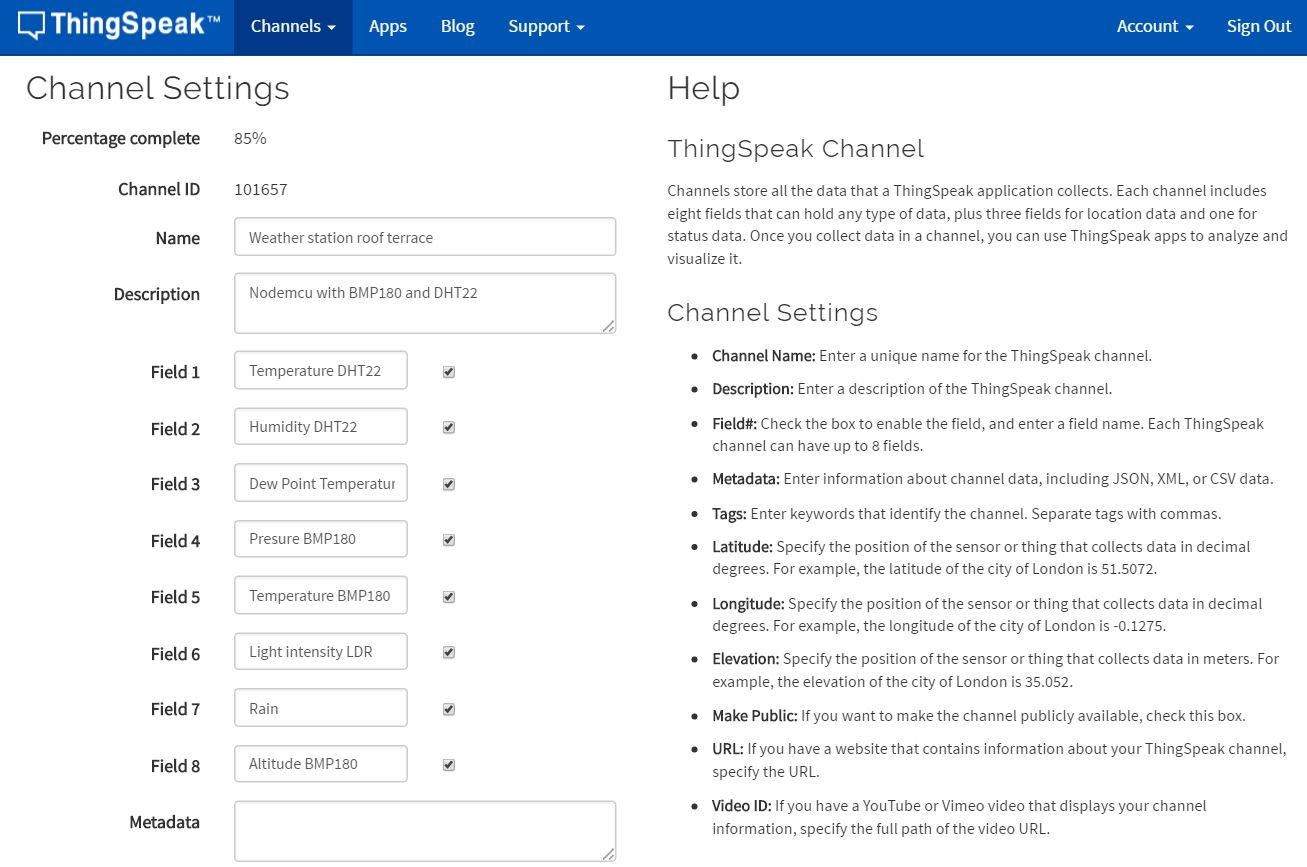
Task: Disable the Field 3 Dew Point checkbox
Action: [x=449, y=484]
